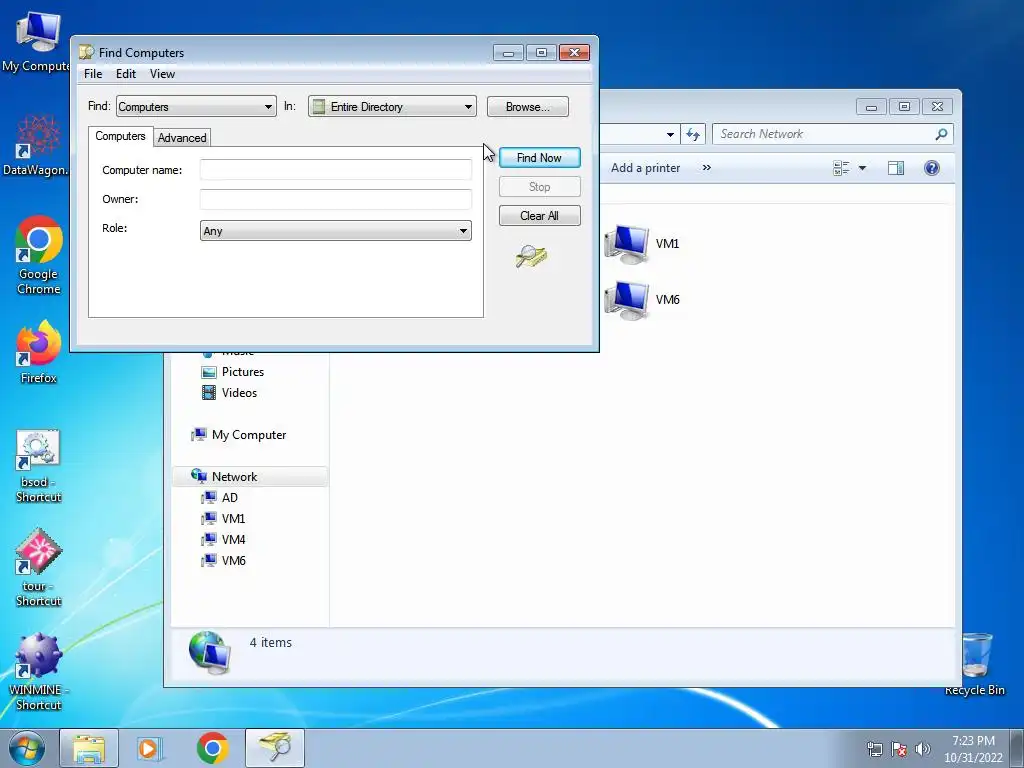Viewport: 1024px width, 768px height.
Task: Expand the address bar history dropdown arrow
Action: coord(670,135)
